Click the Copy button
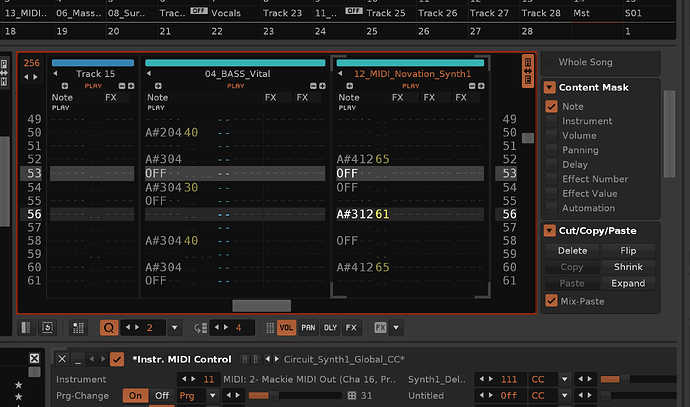 tap(572, 267)
